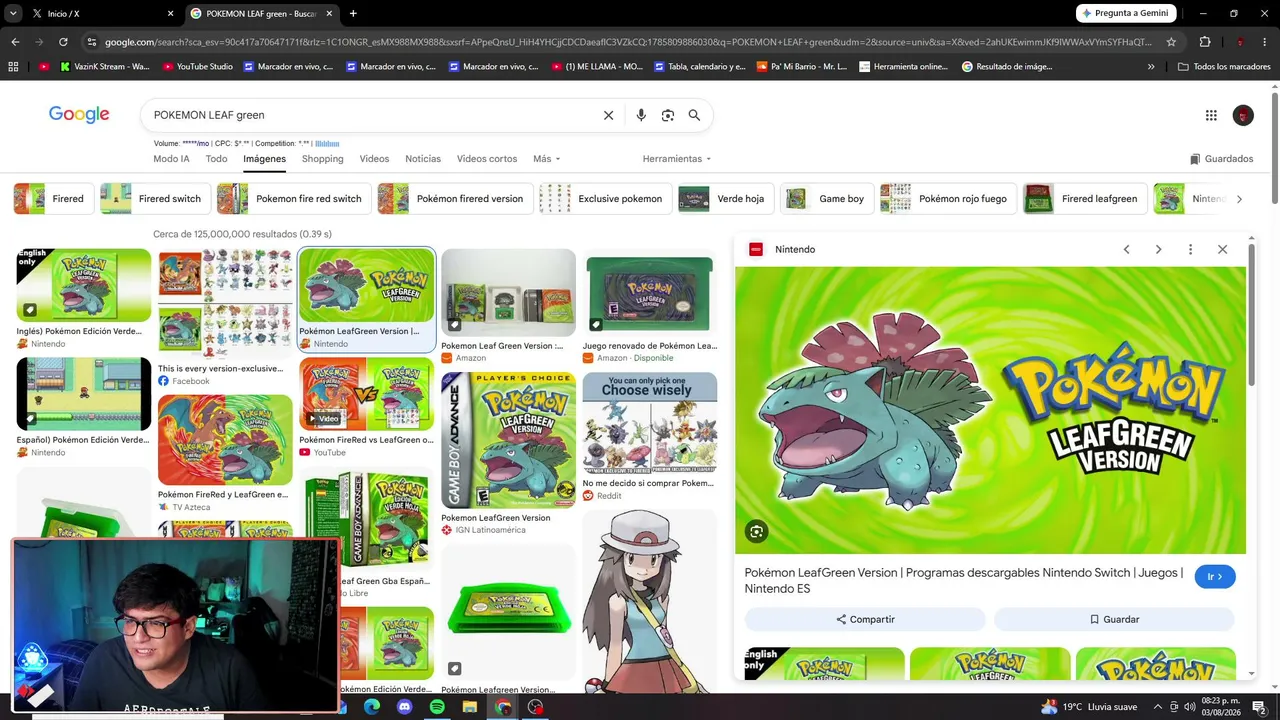Expand the Herramientas tools dropdown
1280x720 pixels.
677,159
